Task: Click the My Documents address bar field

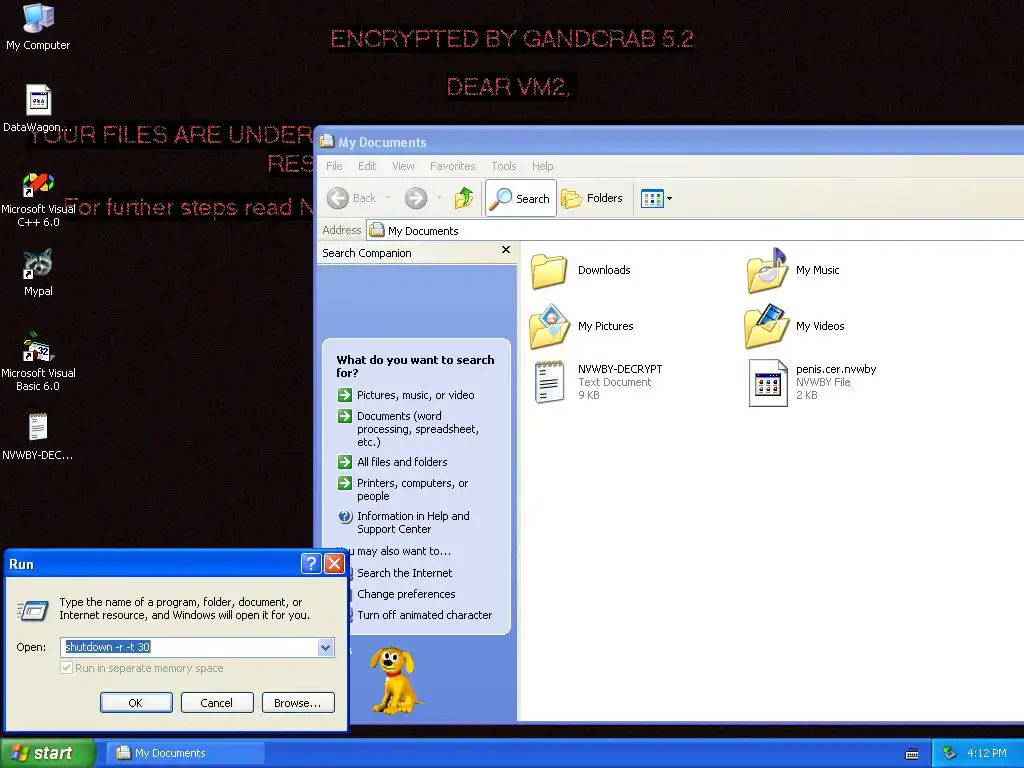Action: (x=695, y=230)
